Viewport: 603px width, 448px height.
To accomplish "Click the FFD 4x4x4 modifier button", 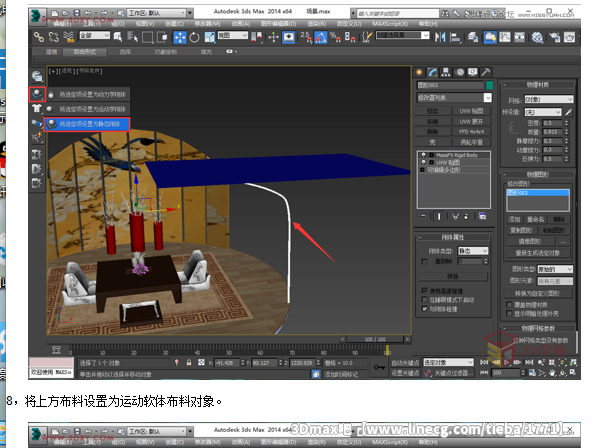I will tap(470, 131).
